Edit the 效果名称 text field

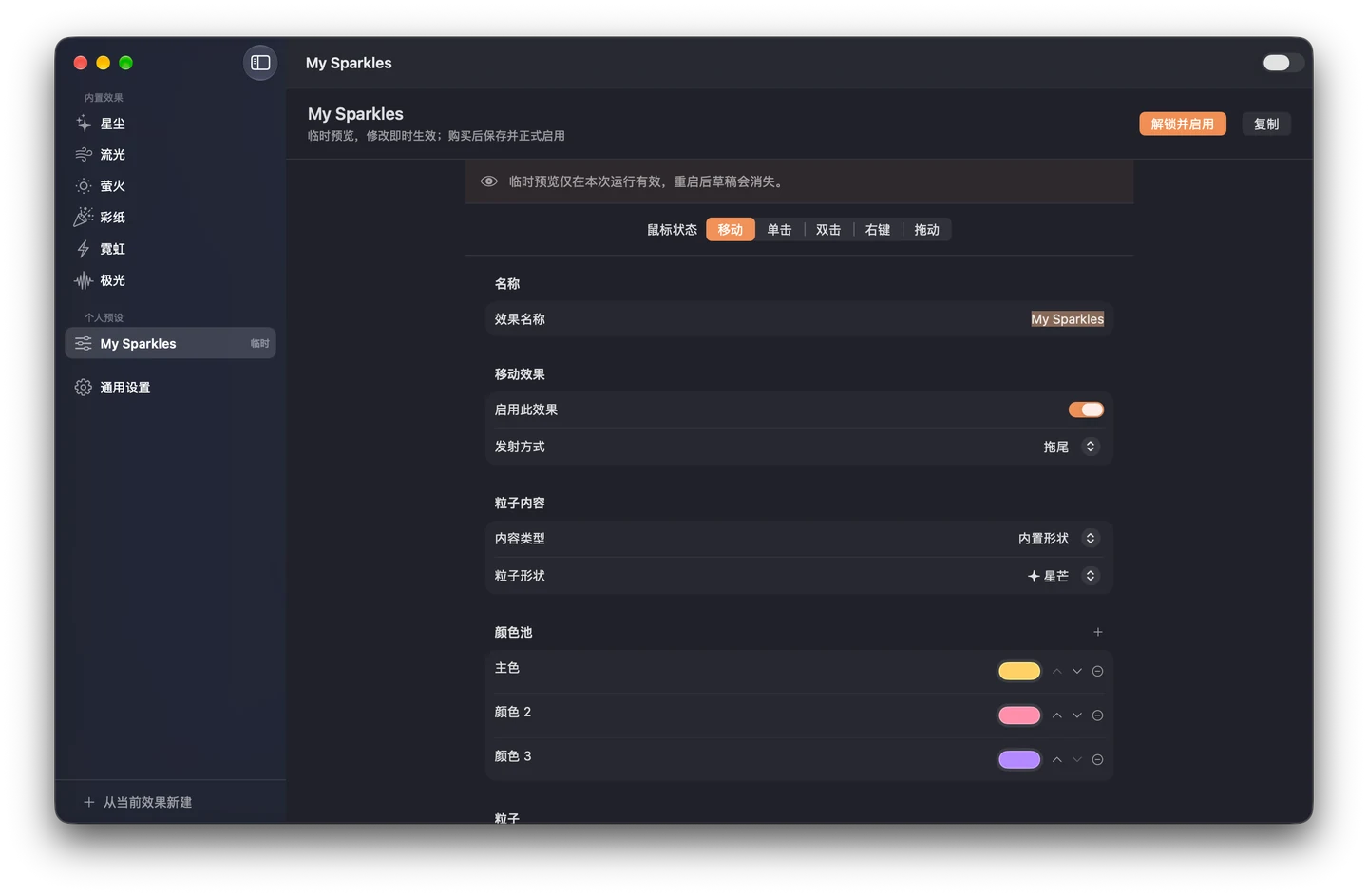pos(1068,319)
